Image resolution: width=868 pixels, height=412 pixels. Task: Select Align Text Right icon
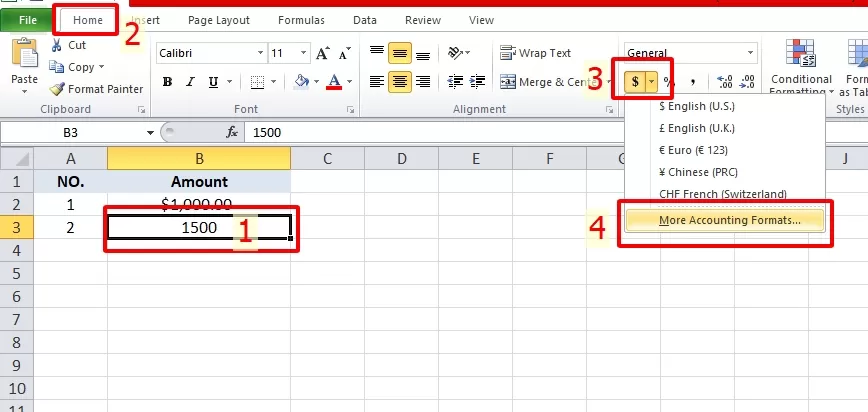423,82
